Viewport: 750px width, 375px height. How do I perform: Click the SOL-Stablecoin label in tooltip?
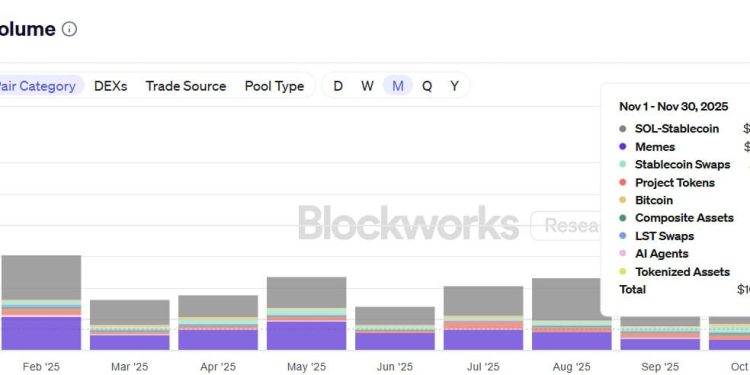point(677,129)
